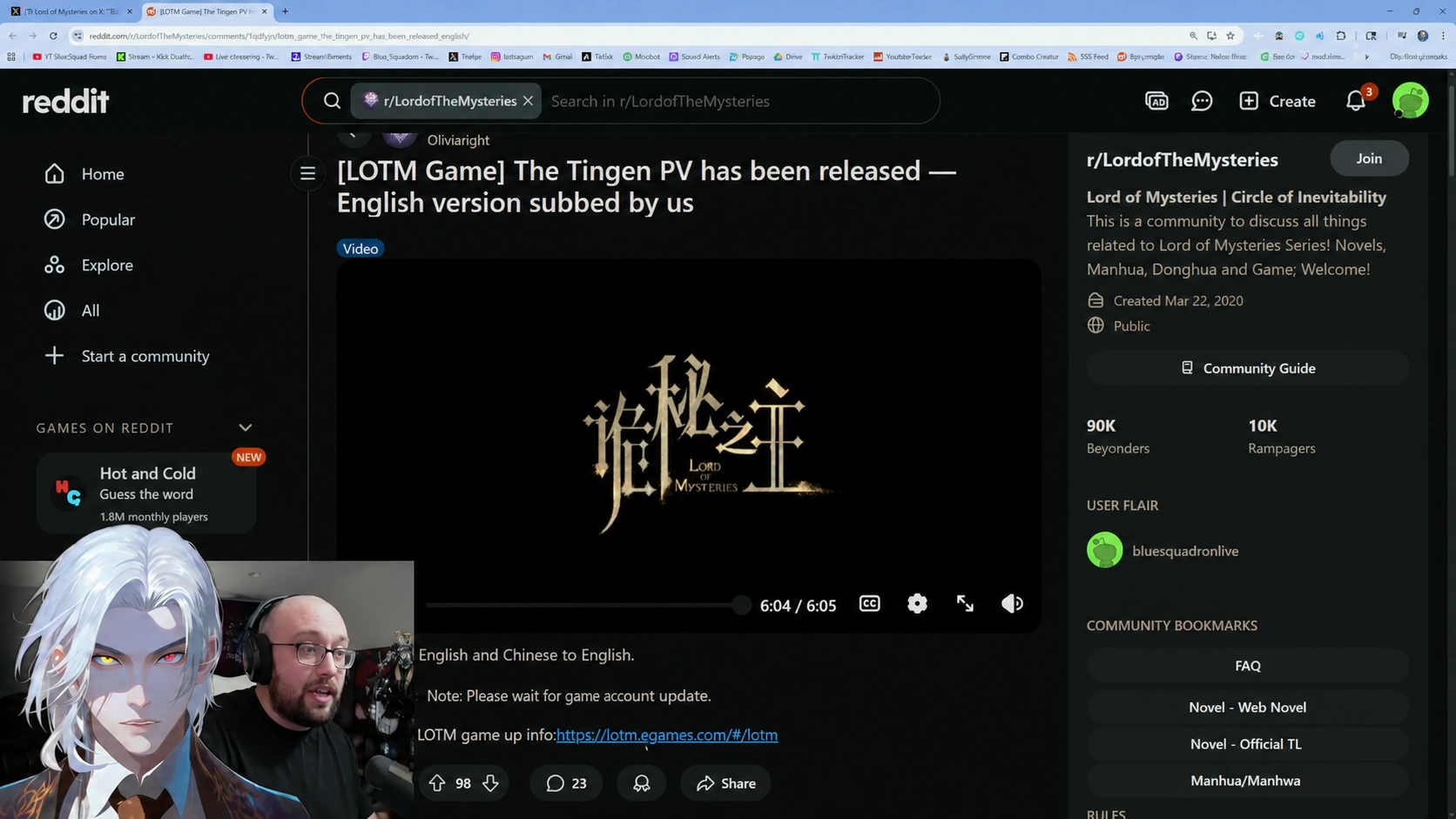The height and width of the screenshot is (819, 1456).
Task: Open a new browser tab
Action: [x=285, y=11]
